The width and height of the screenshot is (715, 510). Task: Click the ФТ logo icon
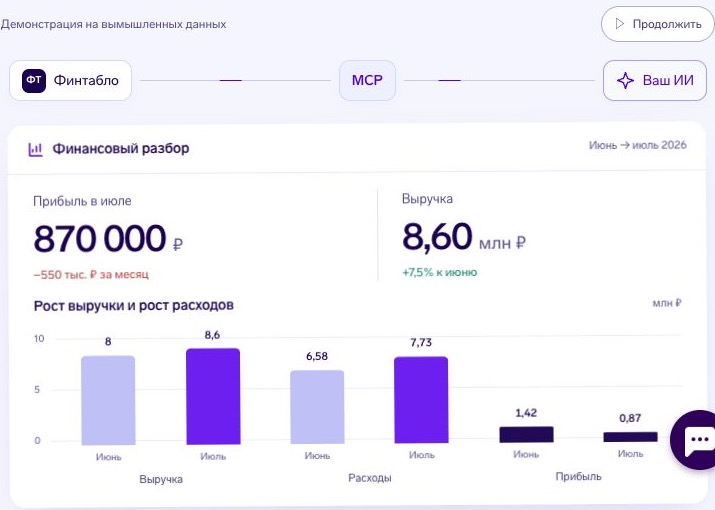(x=34, y=81)
